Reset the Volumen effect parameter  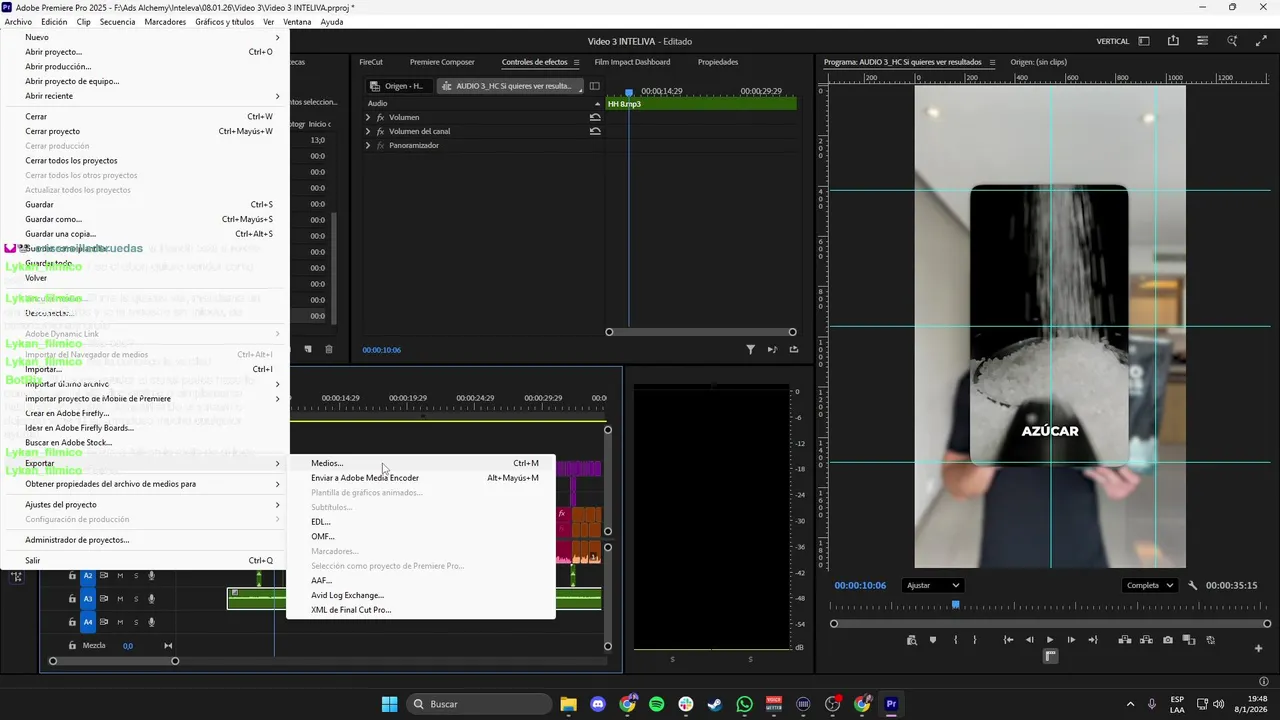(x=595, y=117)
